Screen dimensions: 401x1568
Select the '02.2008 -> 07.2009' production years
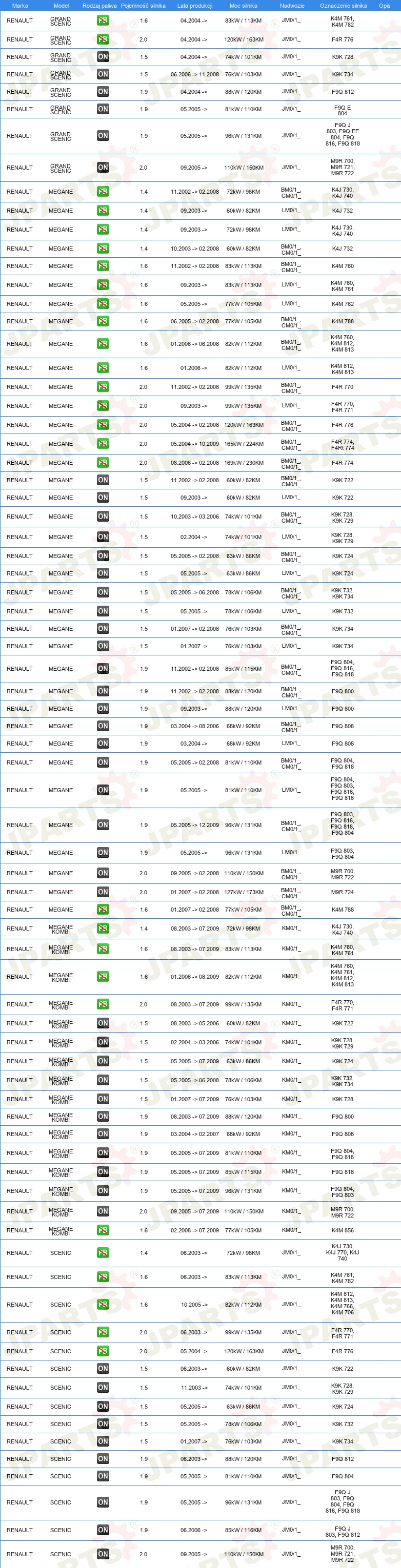point(194,1230)
